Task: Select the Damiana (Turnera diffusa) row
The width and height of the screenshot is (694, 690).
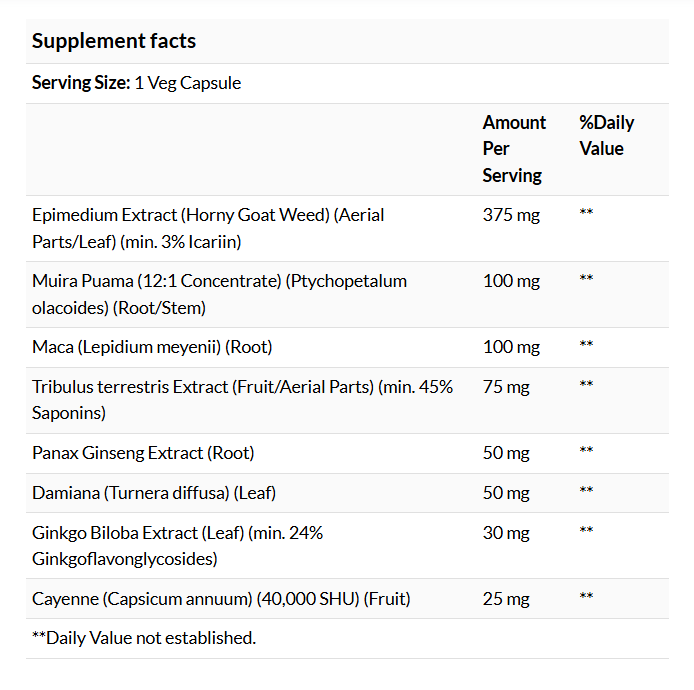Action: coord(347,493)
